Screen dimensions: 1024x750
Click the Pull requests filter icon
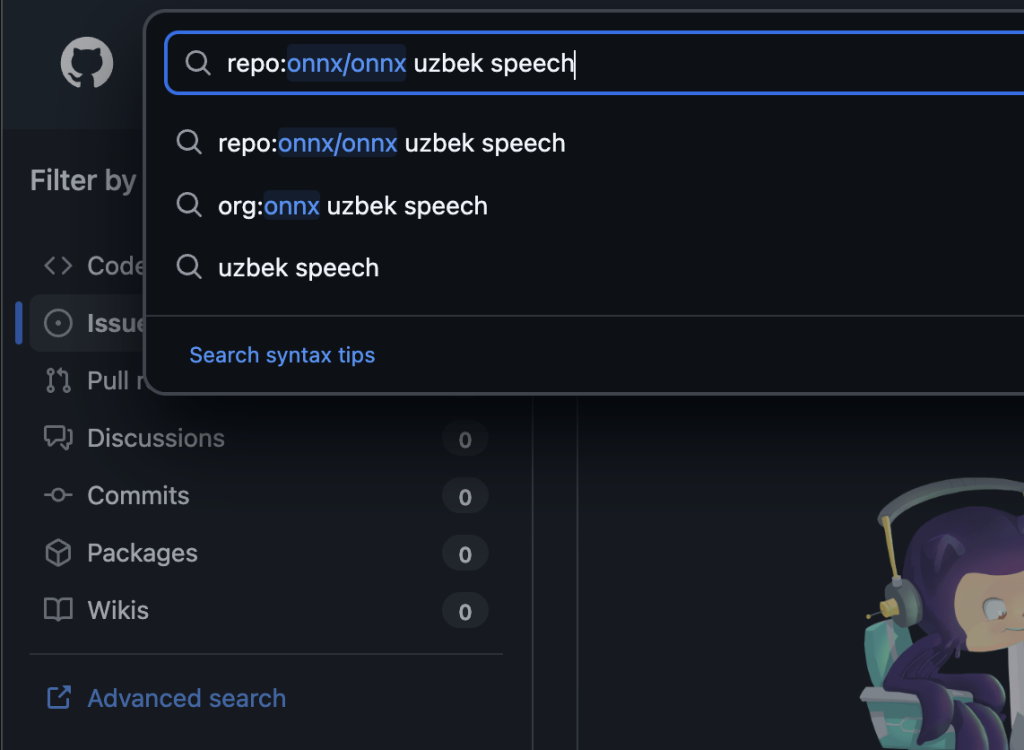[x=58, y=381]
